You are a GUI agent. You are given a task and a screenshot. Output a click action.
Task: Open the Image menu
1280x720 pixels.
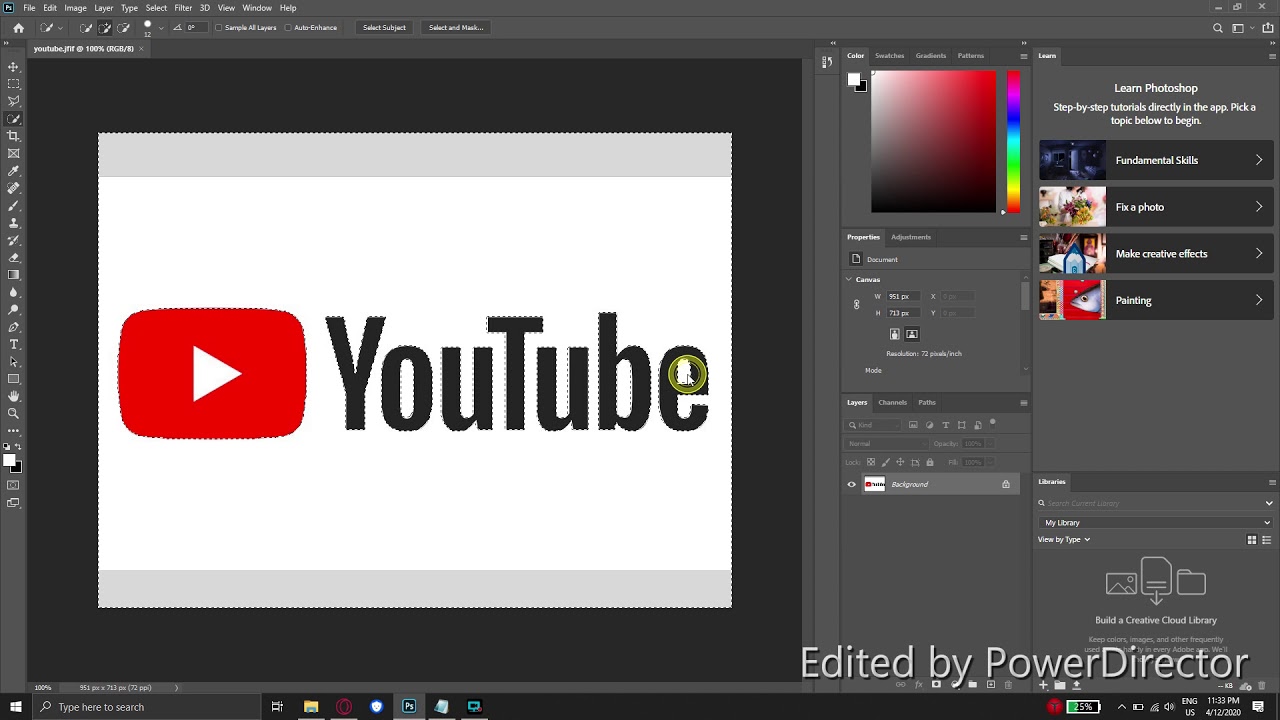75,8
